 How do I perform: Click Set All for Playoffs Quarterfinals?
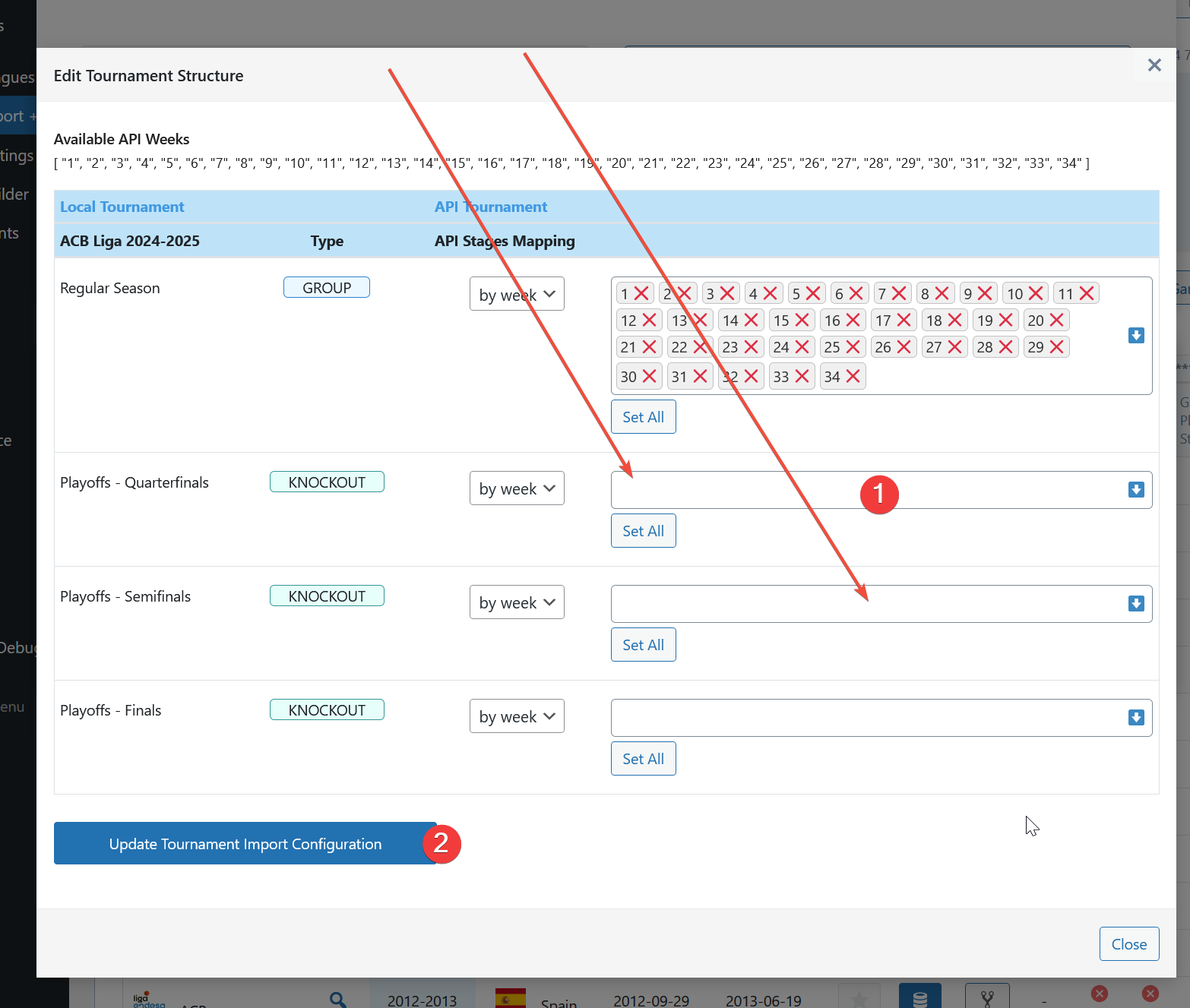click(x=644, y=531)
